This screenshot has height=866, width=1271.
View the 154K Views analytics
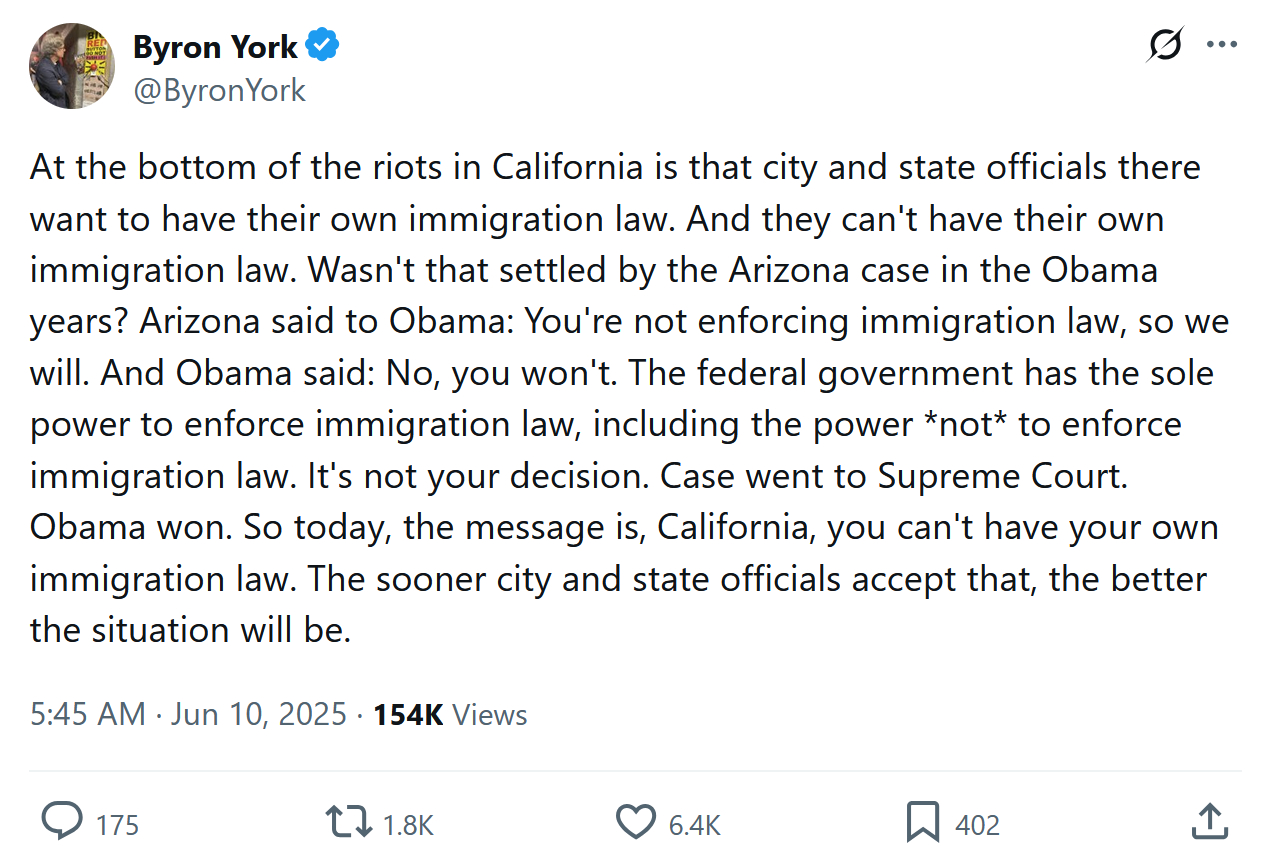click(450, 715)
